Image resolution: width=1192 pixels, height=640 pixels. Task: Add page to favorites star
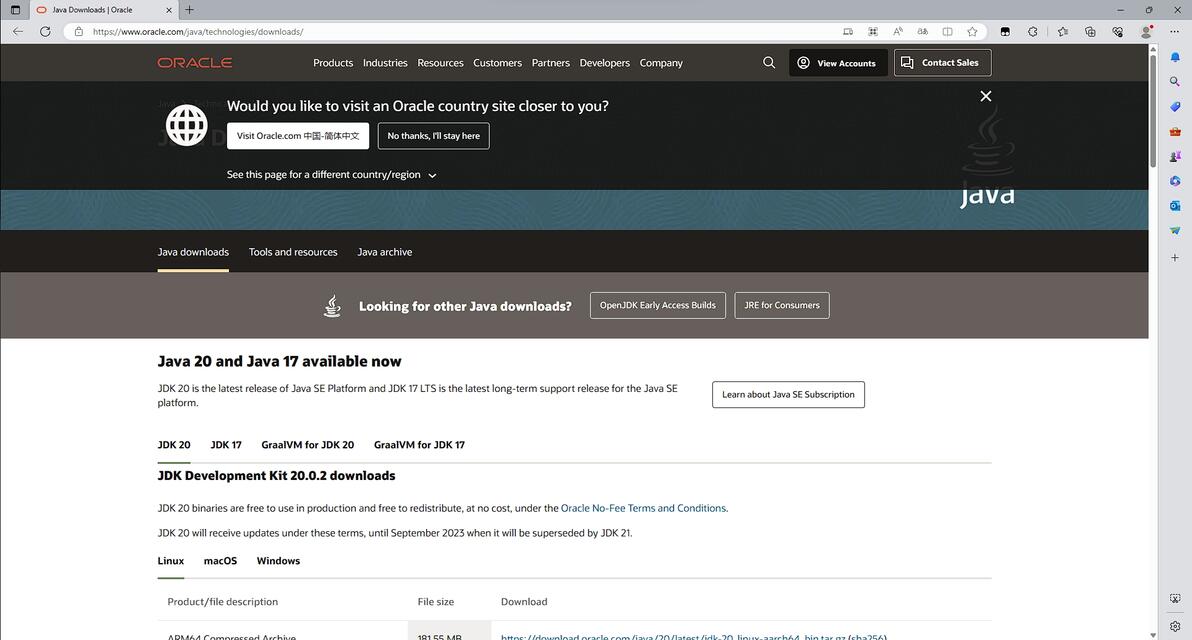pyautogui.click(x=972, y=31)
